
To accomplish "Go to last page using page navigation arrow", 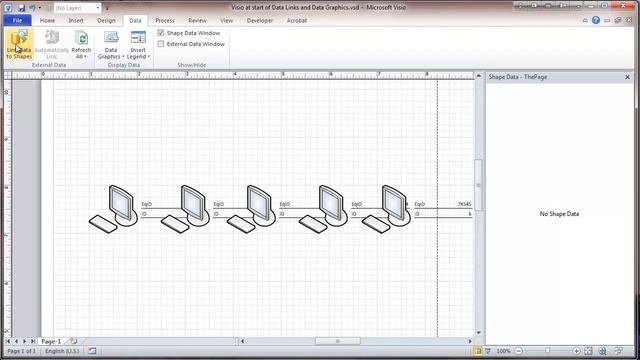I will [33, 341].
